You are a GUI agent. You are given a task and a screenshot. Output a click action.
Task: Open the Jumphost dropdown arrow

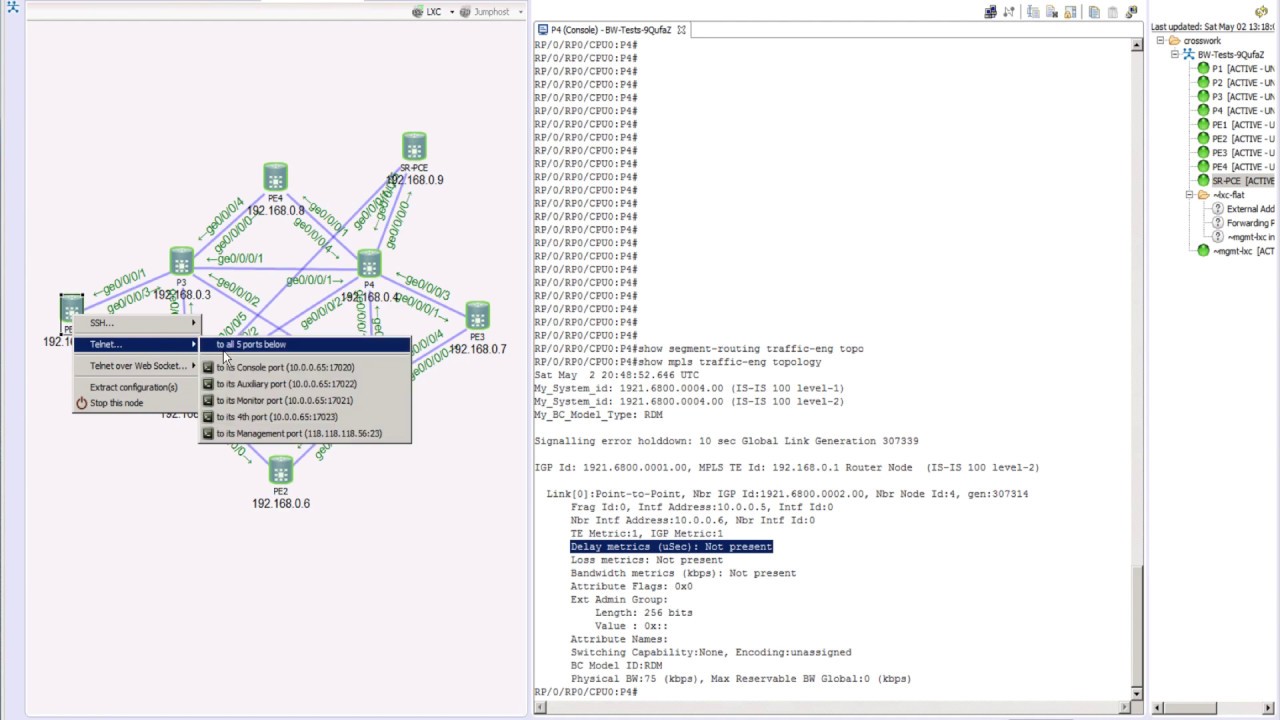519,12
